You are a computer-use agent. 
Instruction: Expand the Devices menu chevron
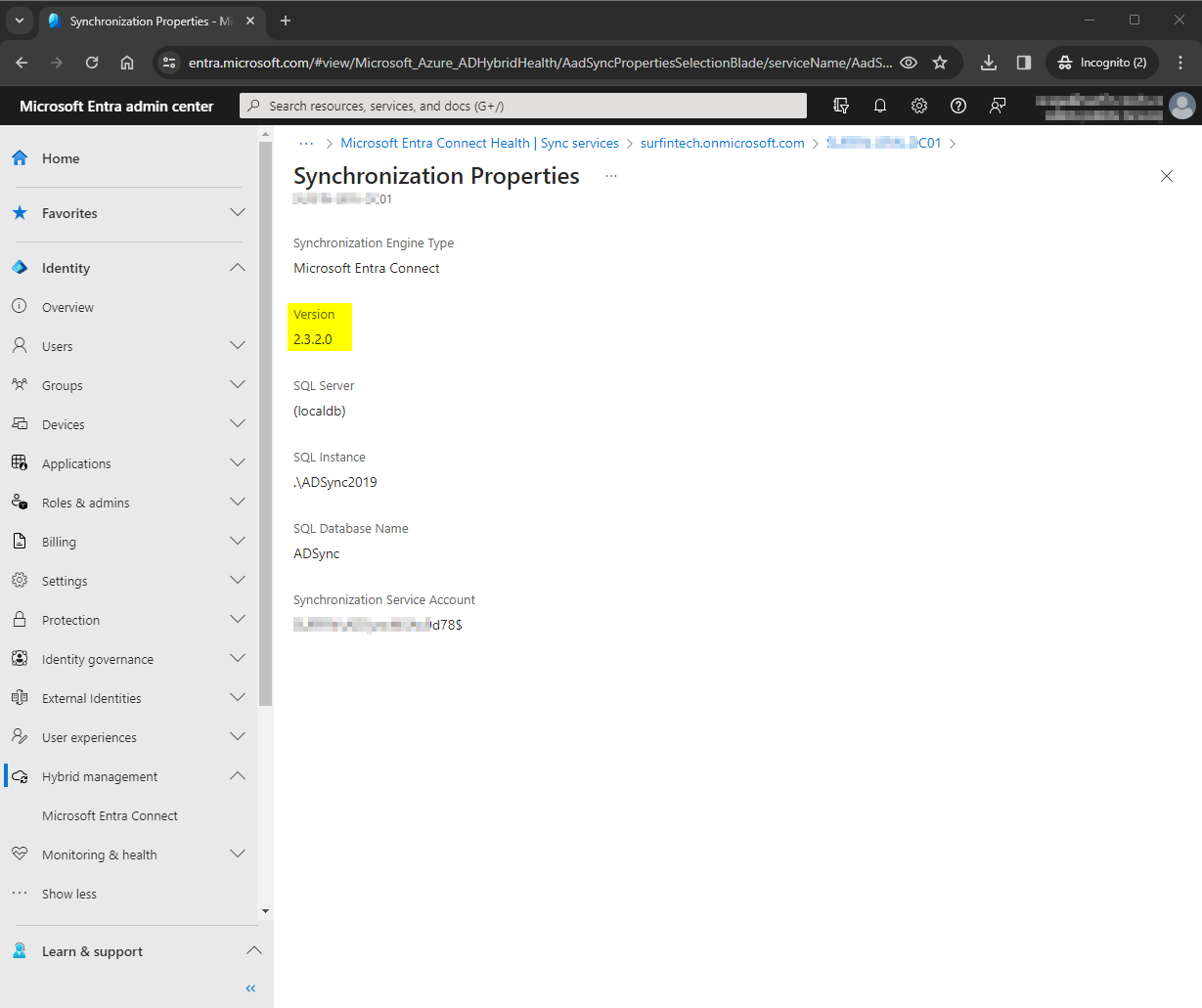tap(238, 424)
